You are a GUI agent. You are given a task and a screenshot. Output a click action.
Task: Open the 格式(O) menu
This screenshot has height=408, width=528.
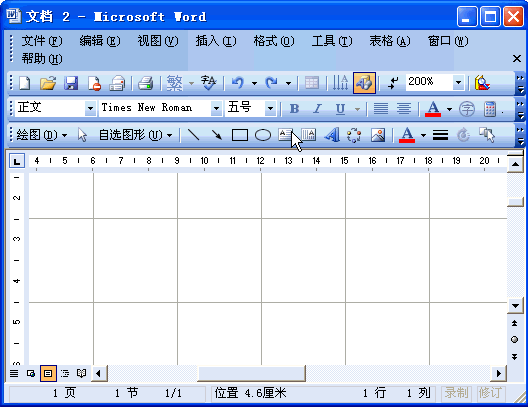click(x=274, y=41)
